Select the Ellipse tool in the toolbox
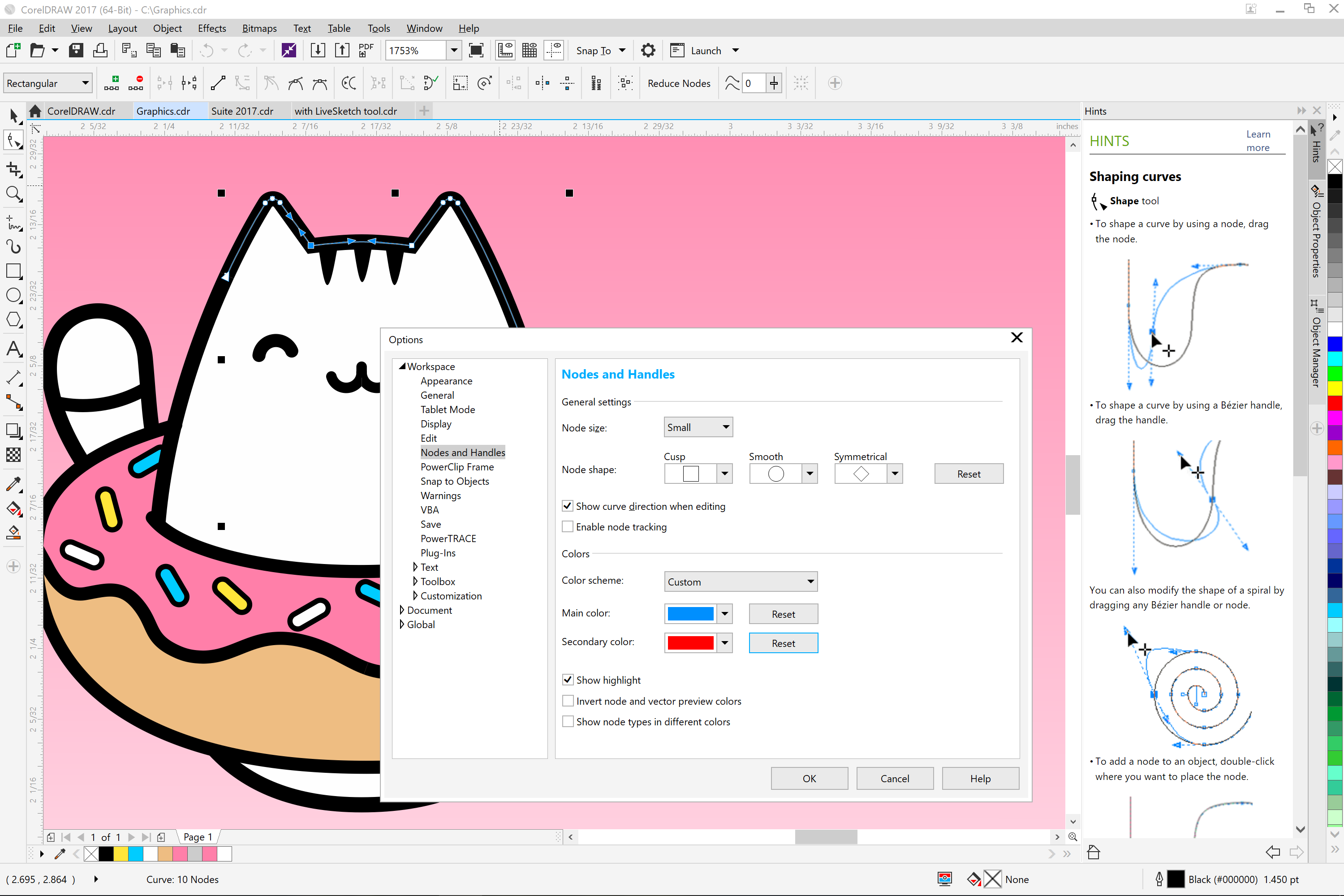Viewport: 1344px width, 896px height. (14, 295)
